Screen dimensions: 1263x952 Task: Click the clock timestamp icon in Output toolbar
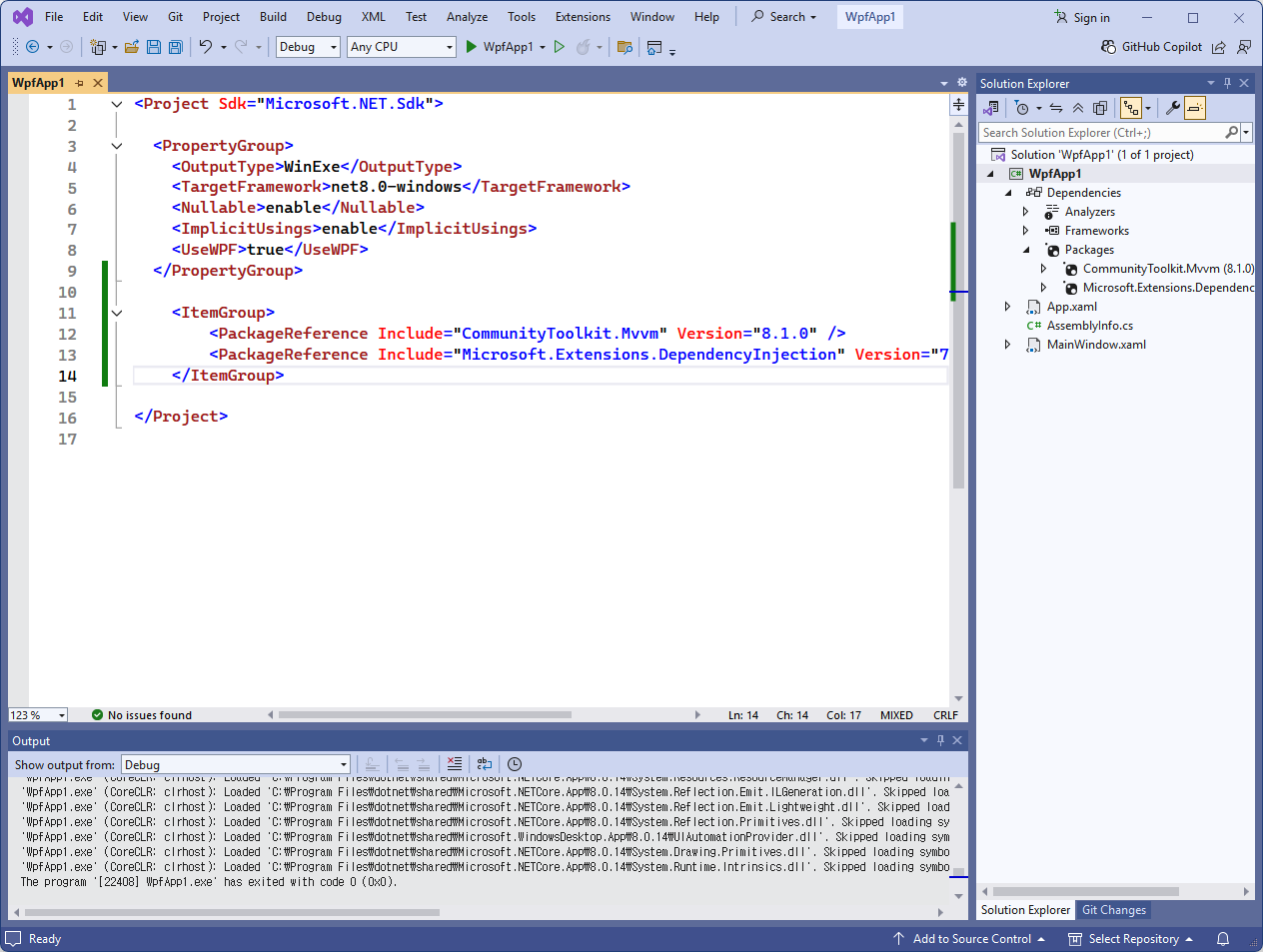(x=515, y=764)
